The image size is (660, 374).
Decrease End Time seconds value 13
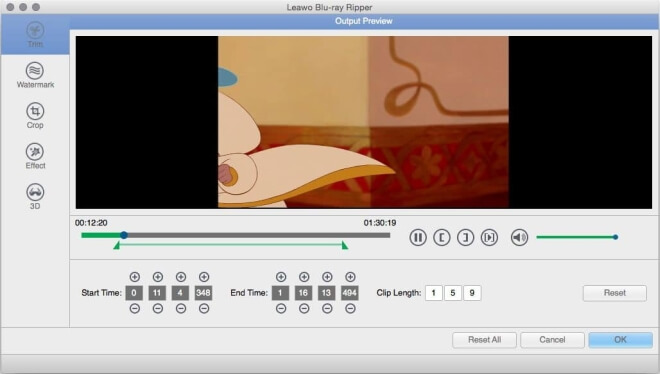click(327, 309)
